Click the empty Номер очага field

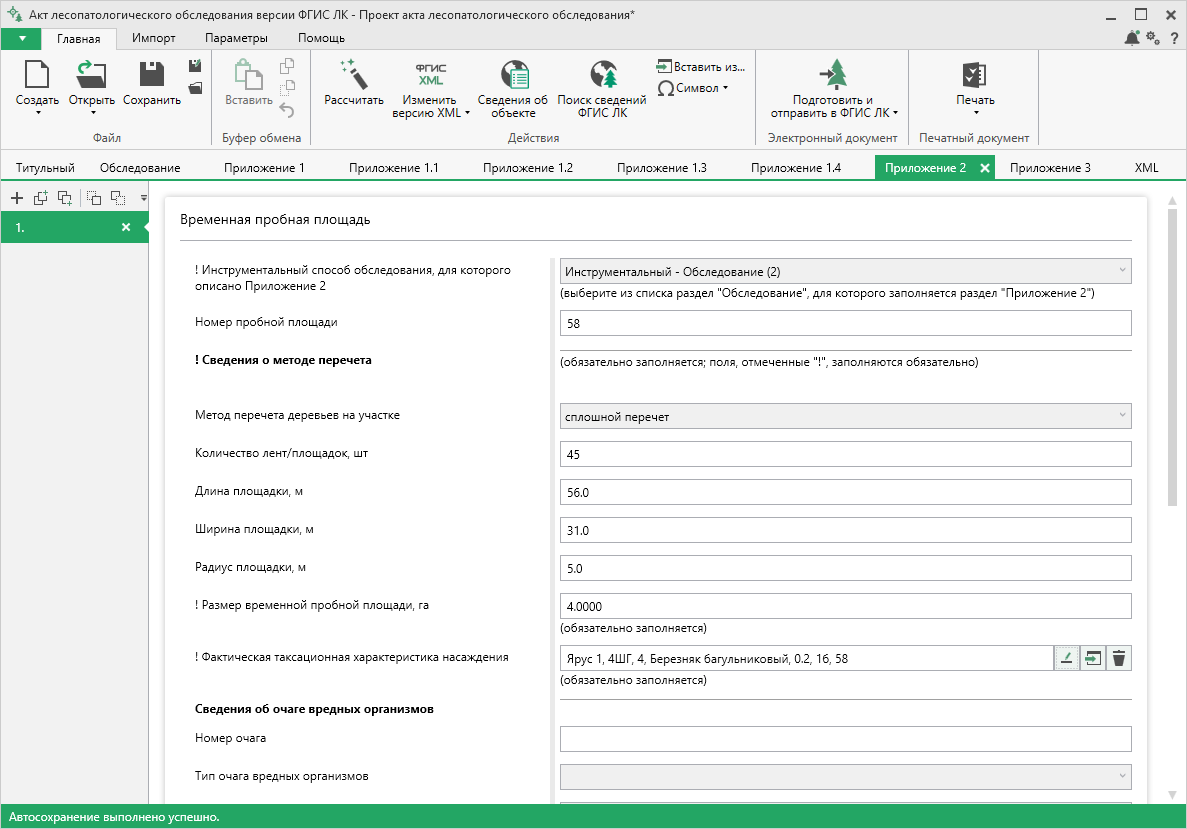click(x=846, y=739)
